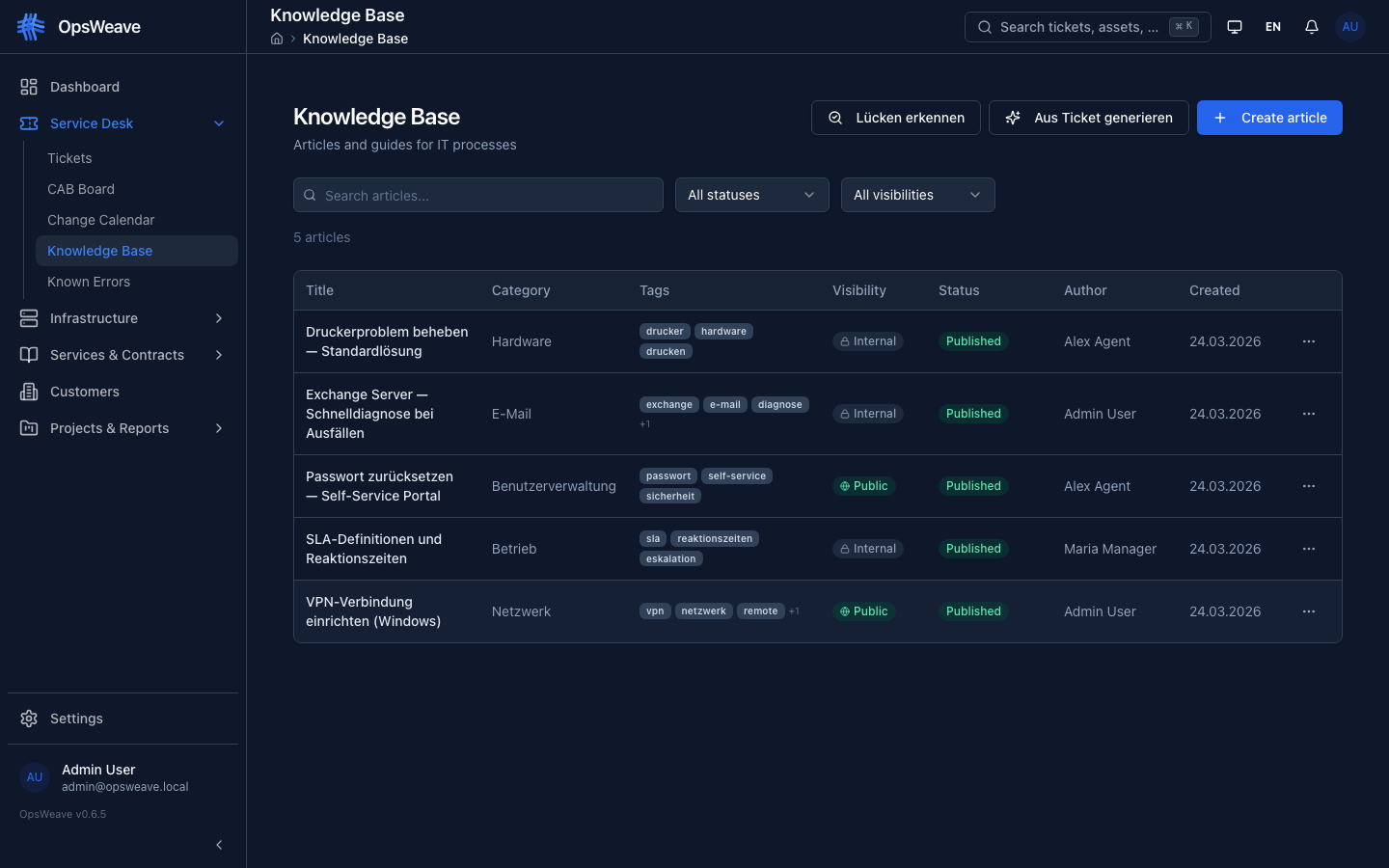Viewport: 1389px width, 868px height.
Task: Collapse the sidebar with the bottom arrow
Action: click(x=219, y=845)
